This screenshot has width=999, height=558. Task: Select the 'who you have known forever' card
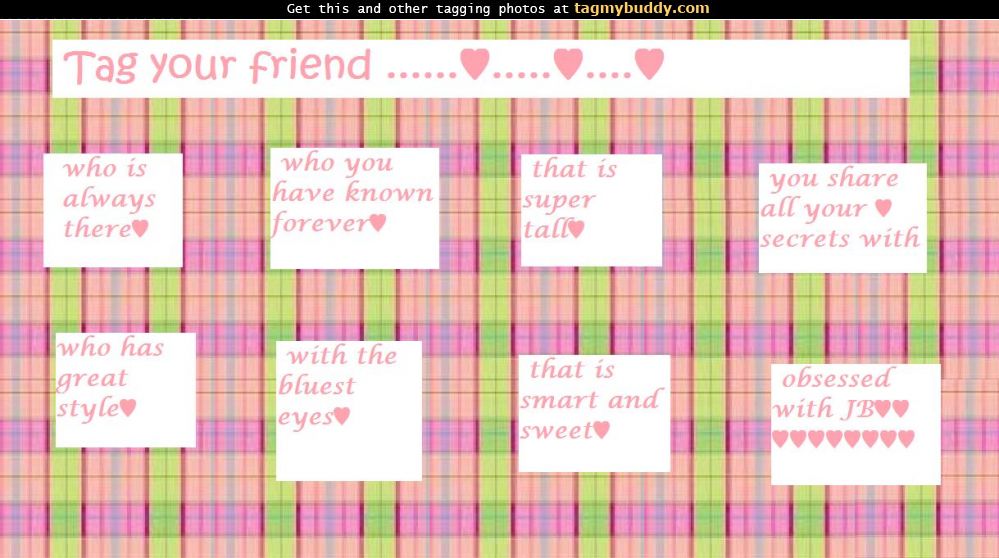pyautogui.click(x=354, y=208)
